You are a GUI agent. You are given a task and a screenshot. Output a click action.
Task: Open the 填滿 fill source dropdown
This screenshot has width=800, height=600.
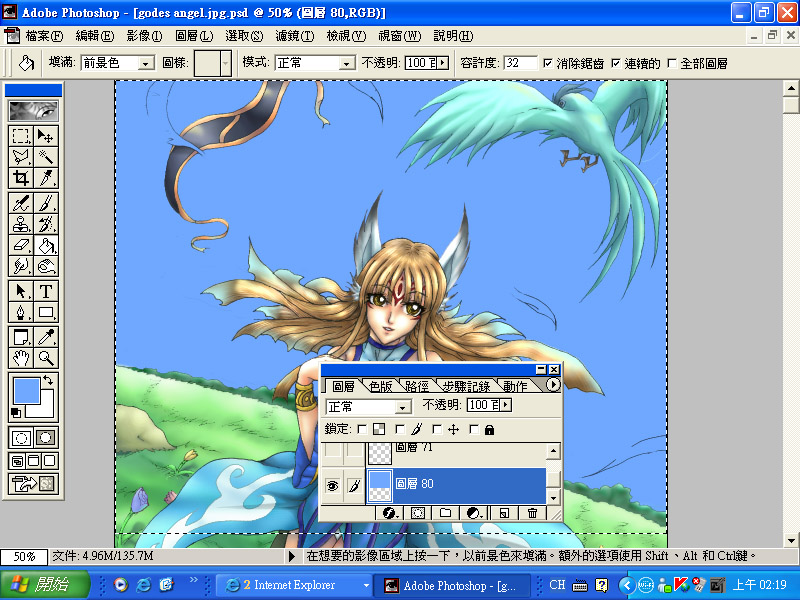pyautogui.click(x=146, y=63)
